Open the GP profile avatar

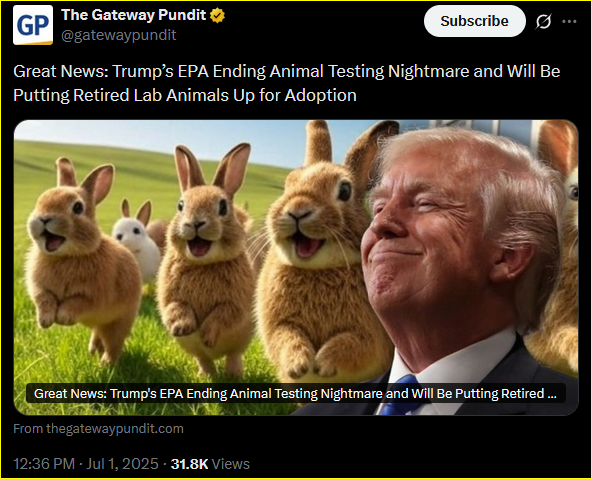coord(33,25)
